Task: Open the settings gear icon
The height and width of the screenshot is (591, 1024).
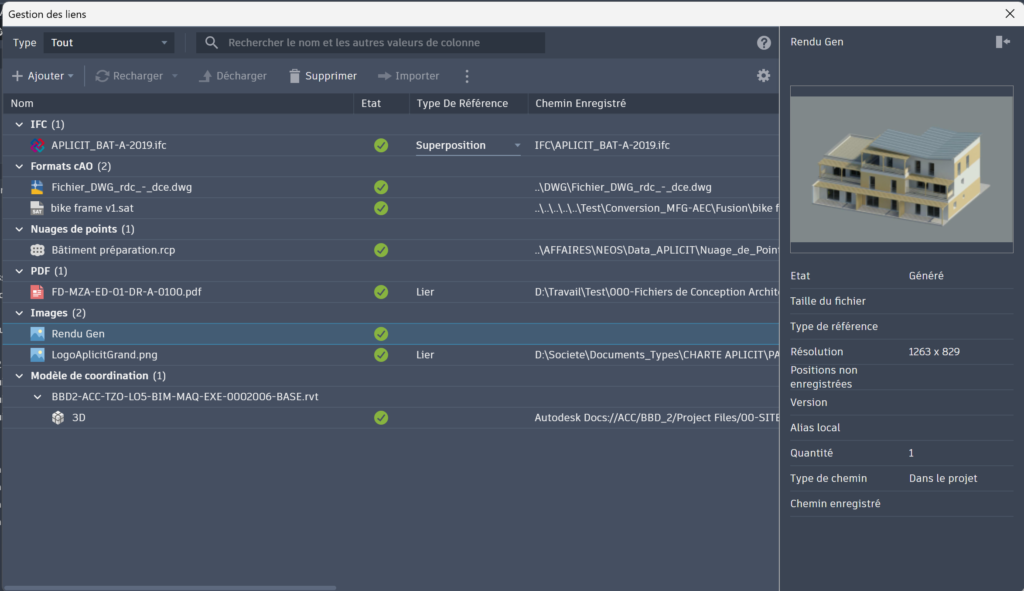Action: (763, 76)
